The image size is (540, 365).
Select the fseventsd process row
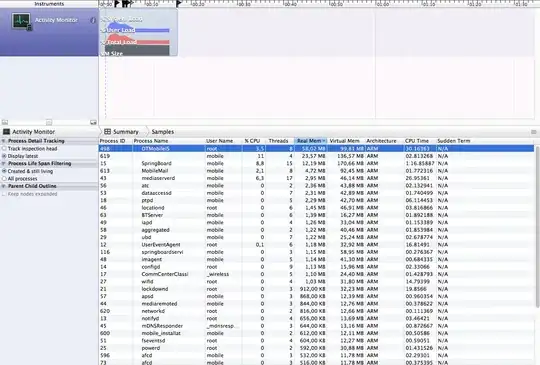coord(316,341)
